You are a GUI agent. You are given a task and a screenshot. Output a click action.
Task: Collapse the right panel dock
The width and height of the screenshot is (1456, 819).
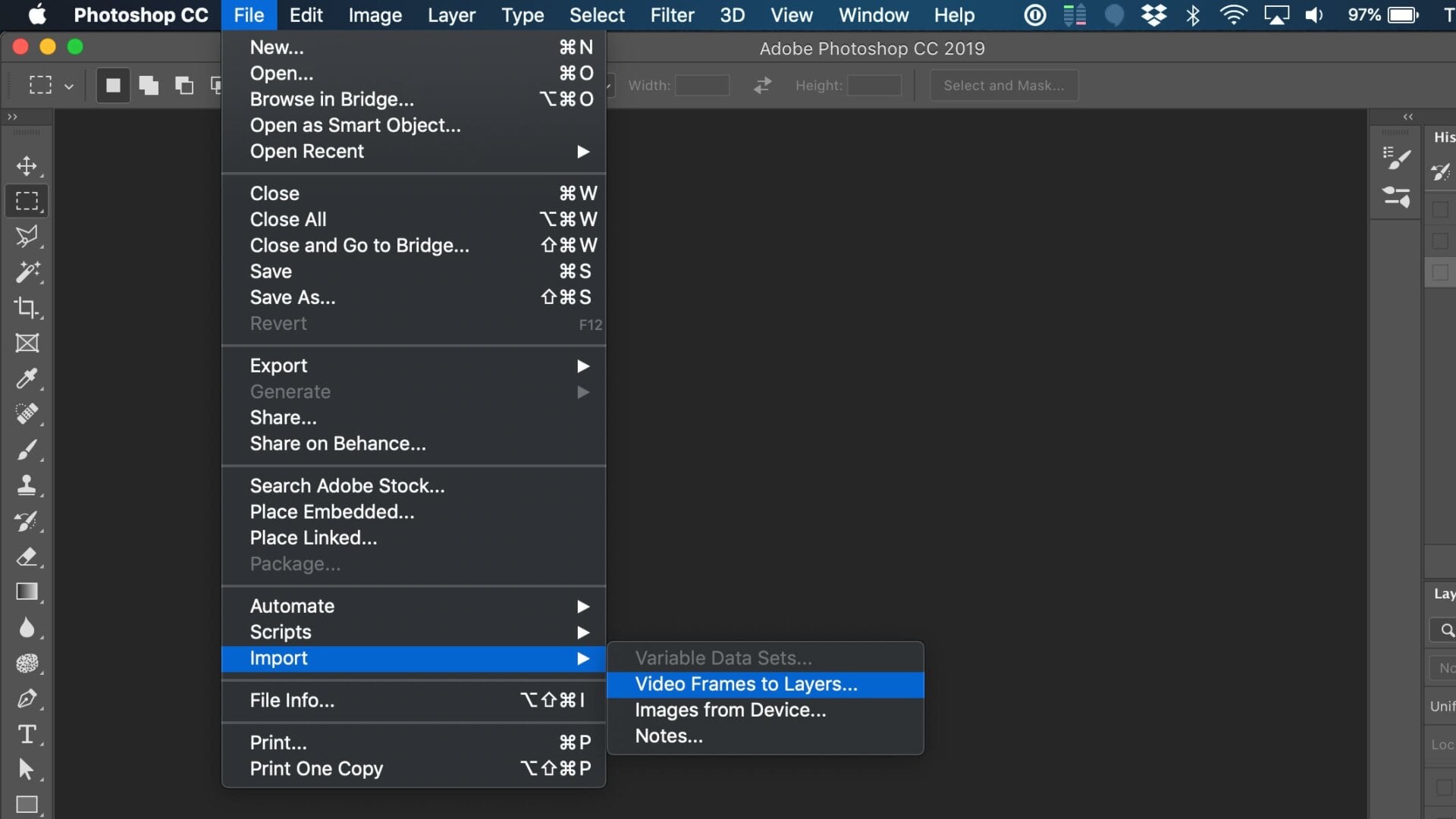1407,117
